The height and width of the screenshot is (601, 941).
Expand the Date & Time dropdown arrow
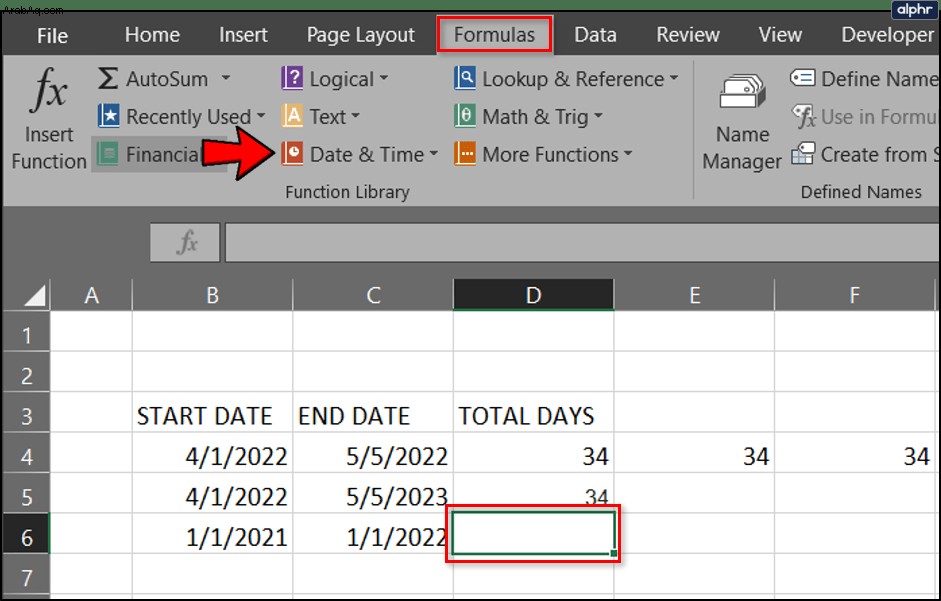433,154
